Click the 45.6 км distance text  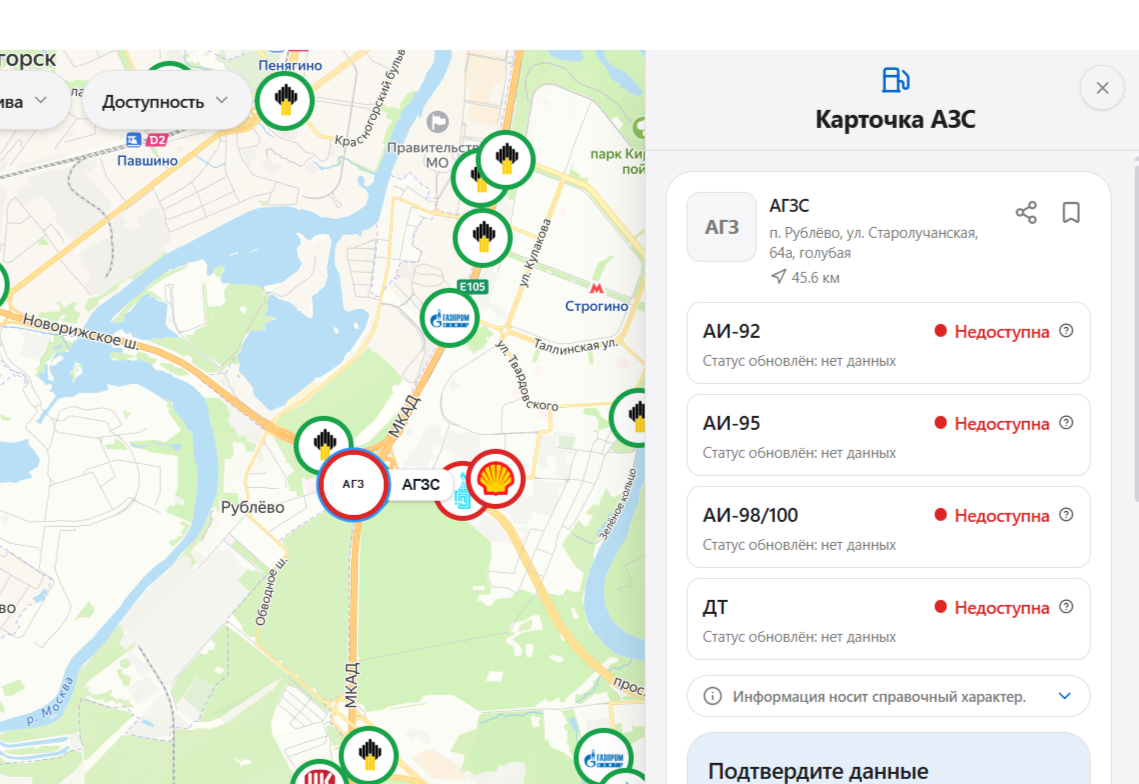816,278
